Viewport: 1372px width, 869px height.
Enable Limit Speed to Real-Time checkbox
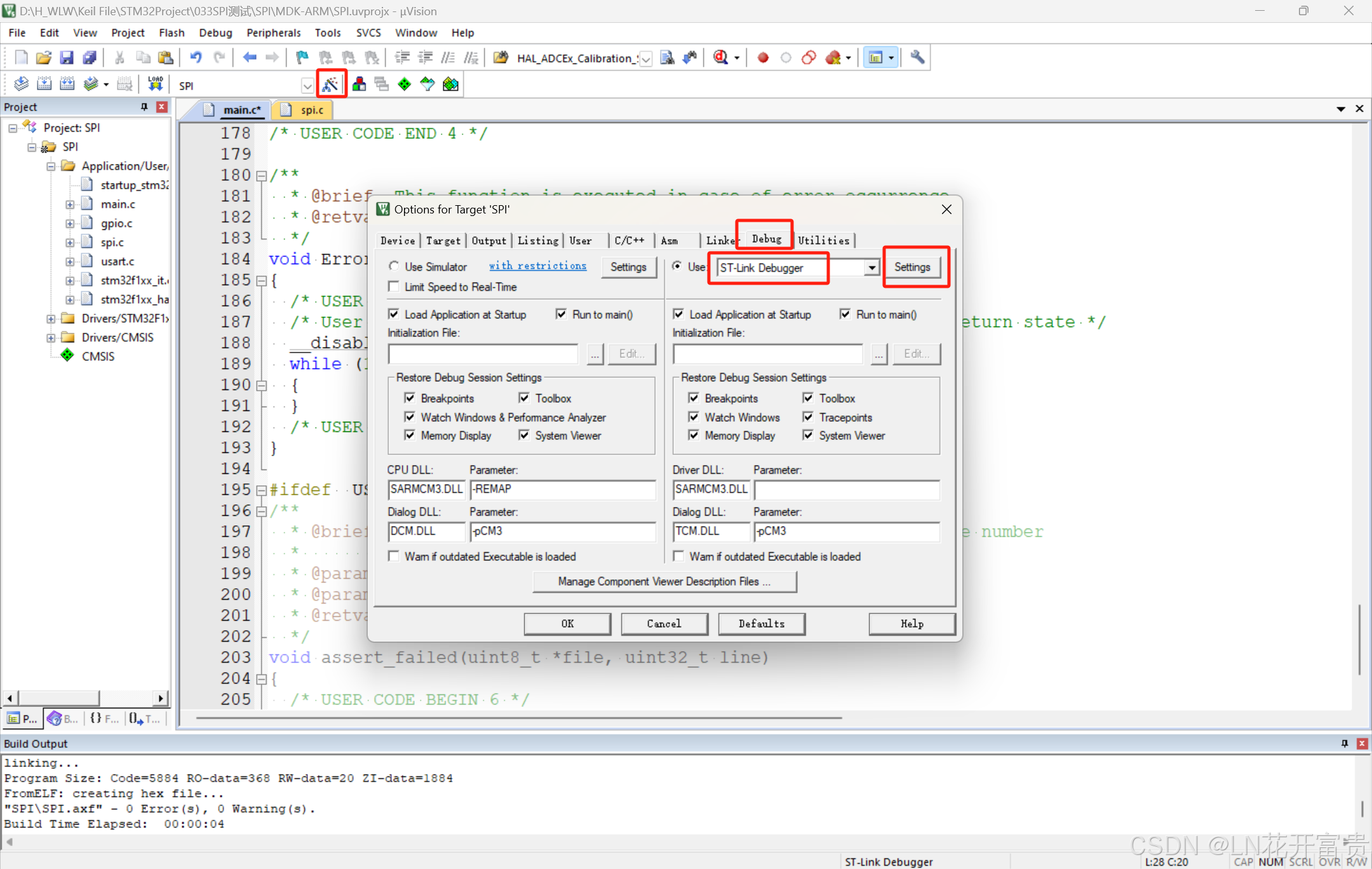pyautogui.click(x=394, y=287)
